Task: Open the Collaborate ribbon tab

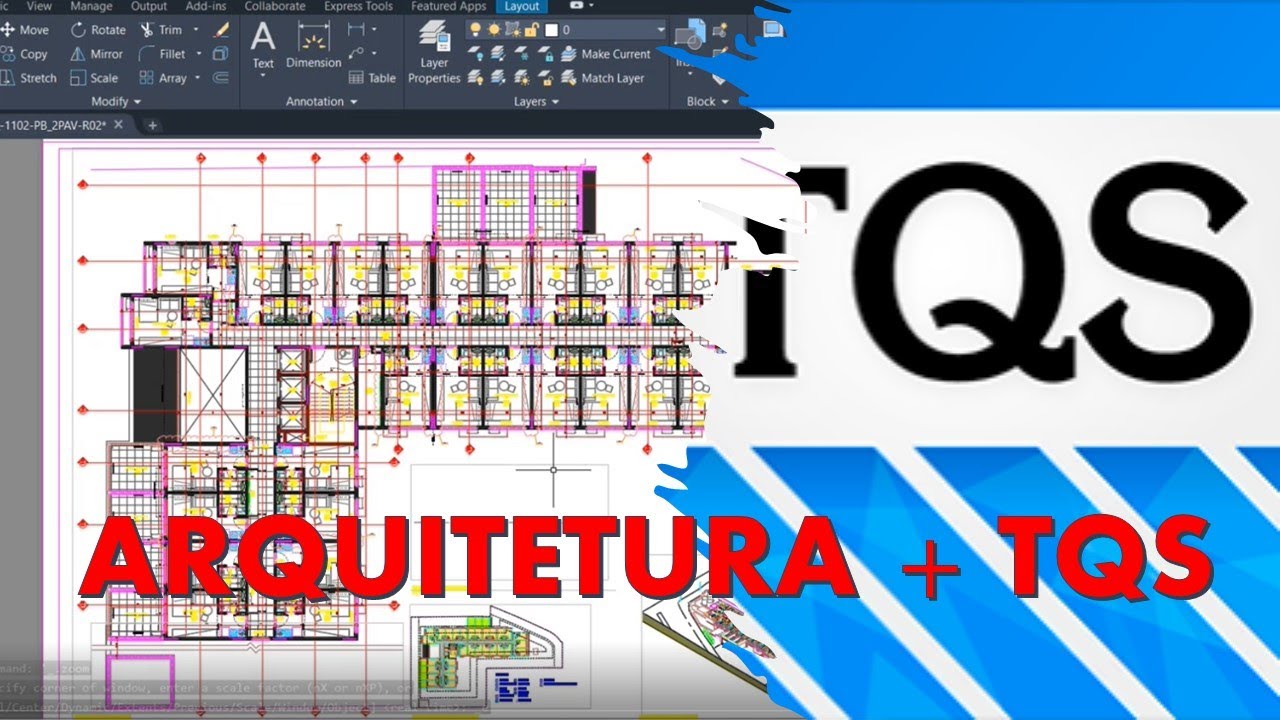Action: [x=274, y=6]
